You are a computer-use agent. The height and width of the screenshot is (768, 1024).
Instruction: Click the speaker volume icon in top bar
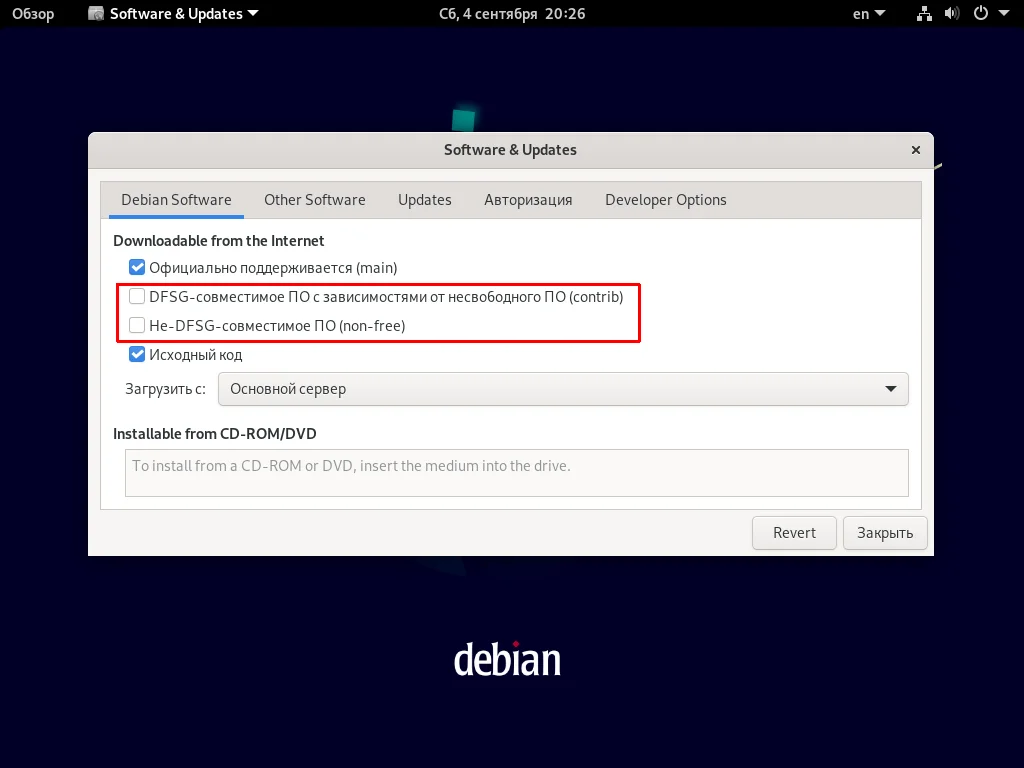click(951, 13)
